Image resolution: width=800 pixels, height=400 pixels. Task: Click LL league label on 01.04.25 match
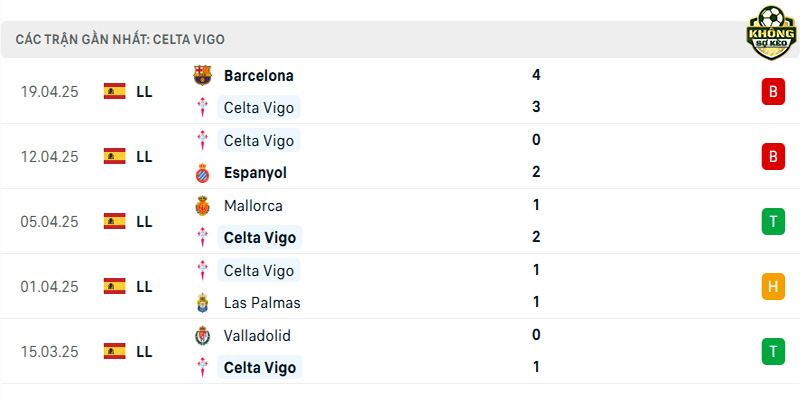[144, 286]
